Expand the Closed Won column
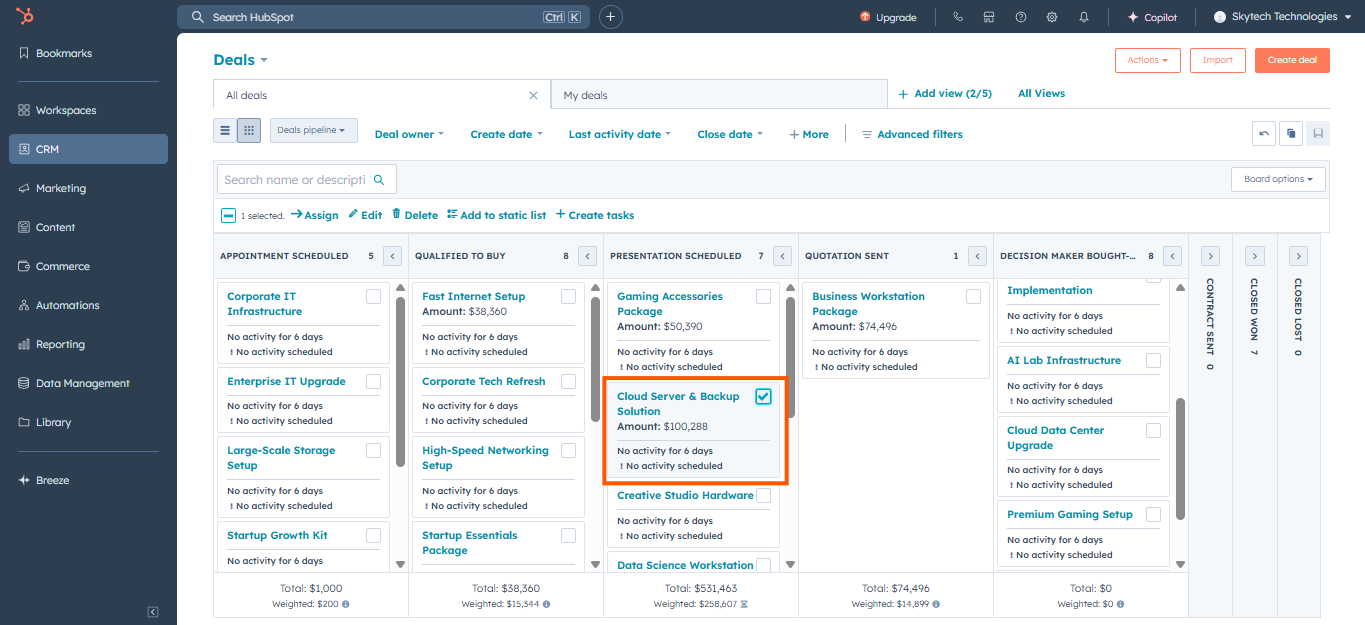 1255,256
